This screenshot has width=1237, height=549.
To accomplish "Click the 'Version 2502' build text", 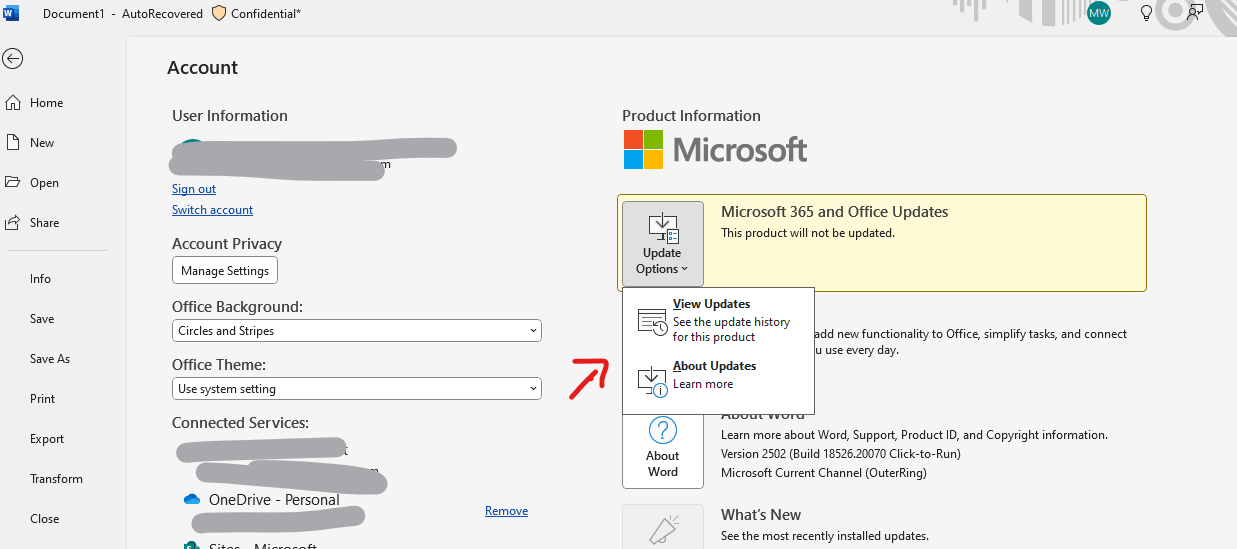I will (841, 454).
